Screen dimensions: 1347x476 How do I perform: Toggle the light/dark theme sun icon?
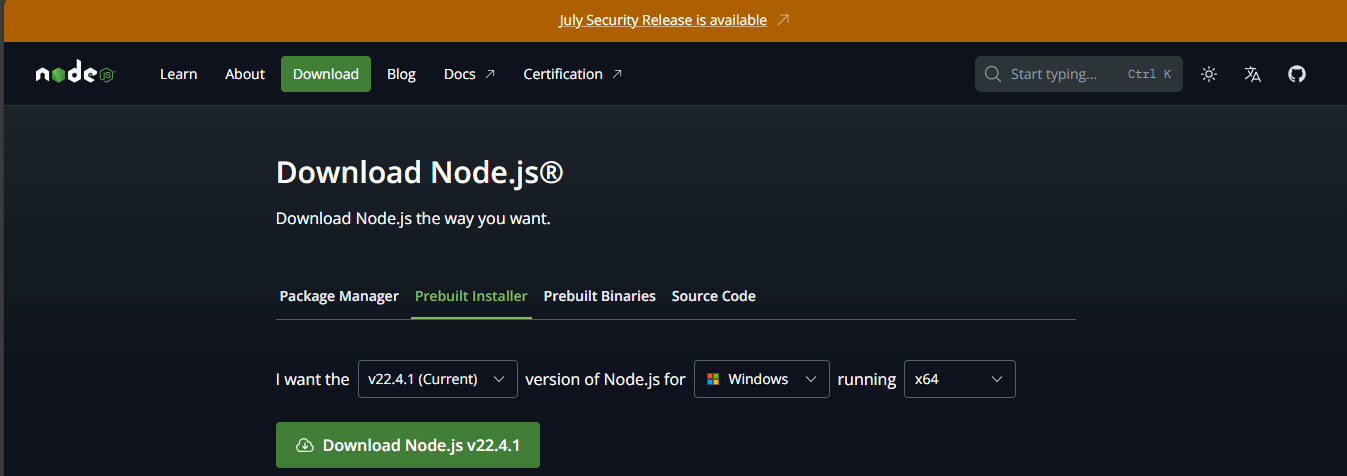(1209, 74)
